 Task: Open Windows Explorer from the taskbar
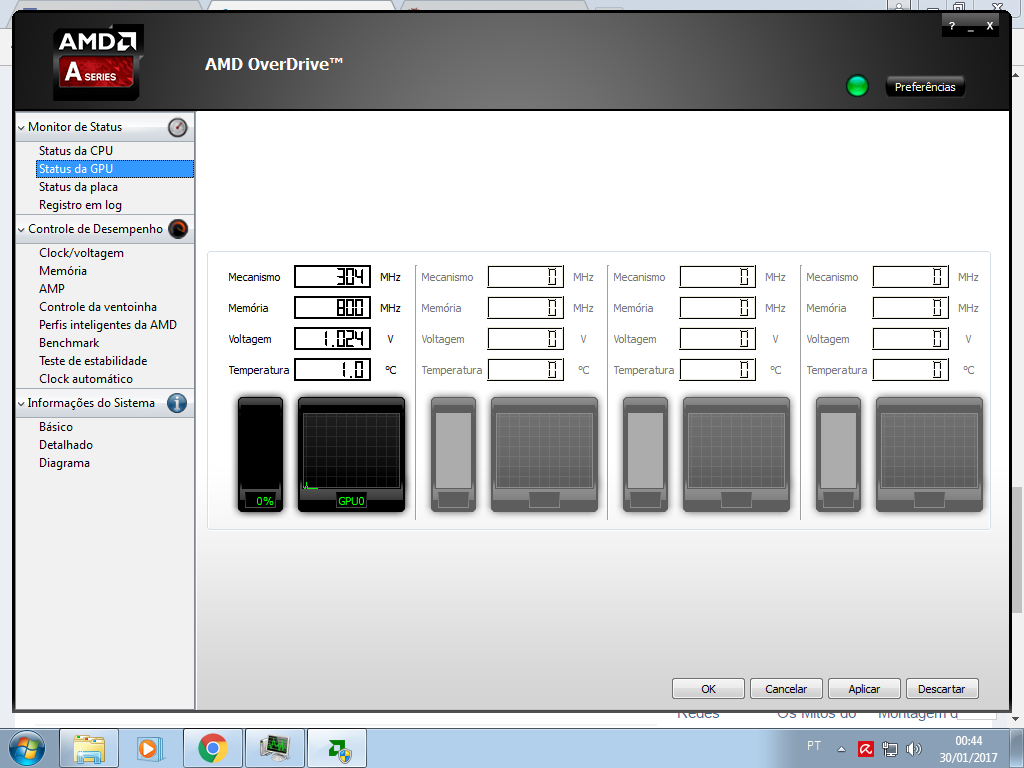click(89, 748)
